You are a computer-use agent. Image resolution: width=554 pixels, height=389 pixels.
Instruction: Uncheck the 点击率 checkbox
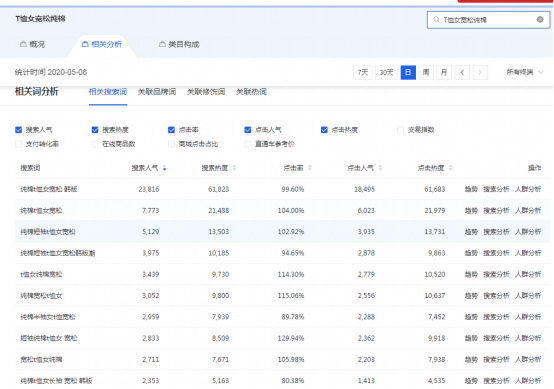[x=171, y=130]
